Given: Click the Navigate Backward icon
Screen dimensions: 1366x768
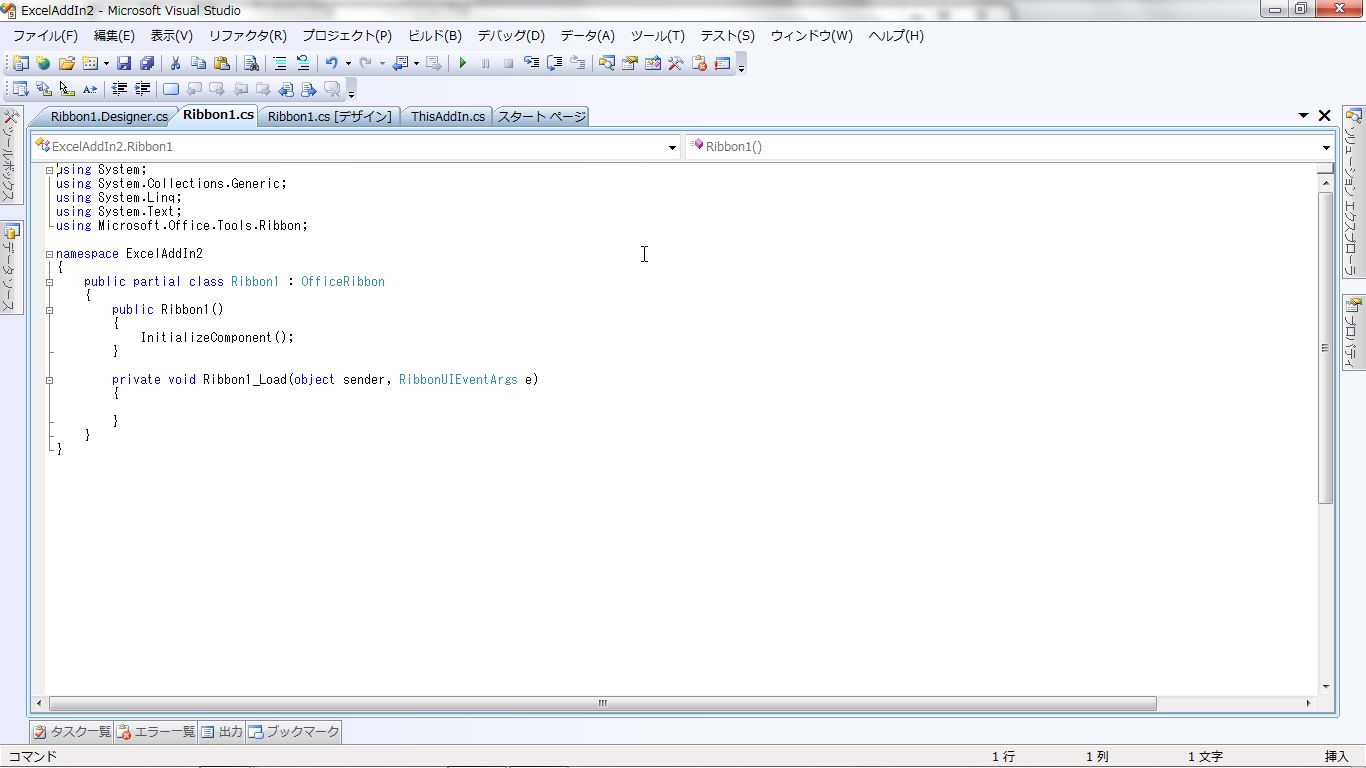Looking at the screenshot, I should point(399,63).
